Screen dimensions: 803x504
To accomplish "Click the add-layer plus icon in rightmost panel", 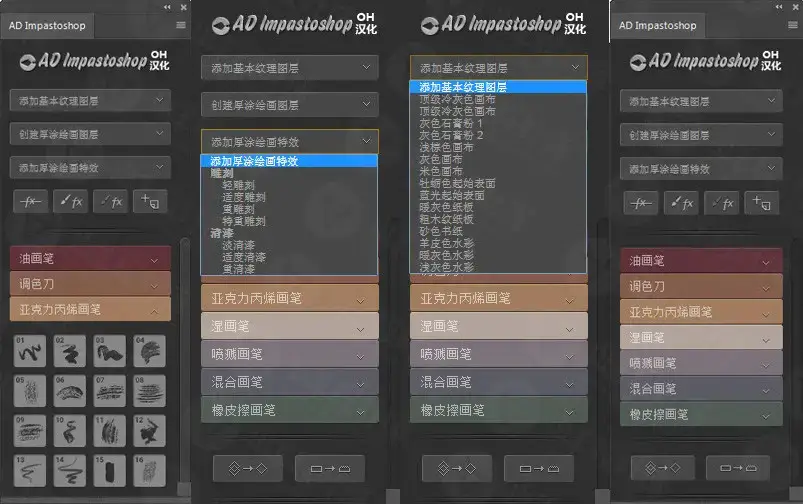I will (762, 203).
